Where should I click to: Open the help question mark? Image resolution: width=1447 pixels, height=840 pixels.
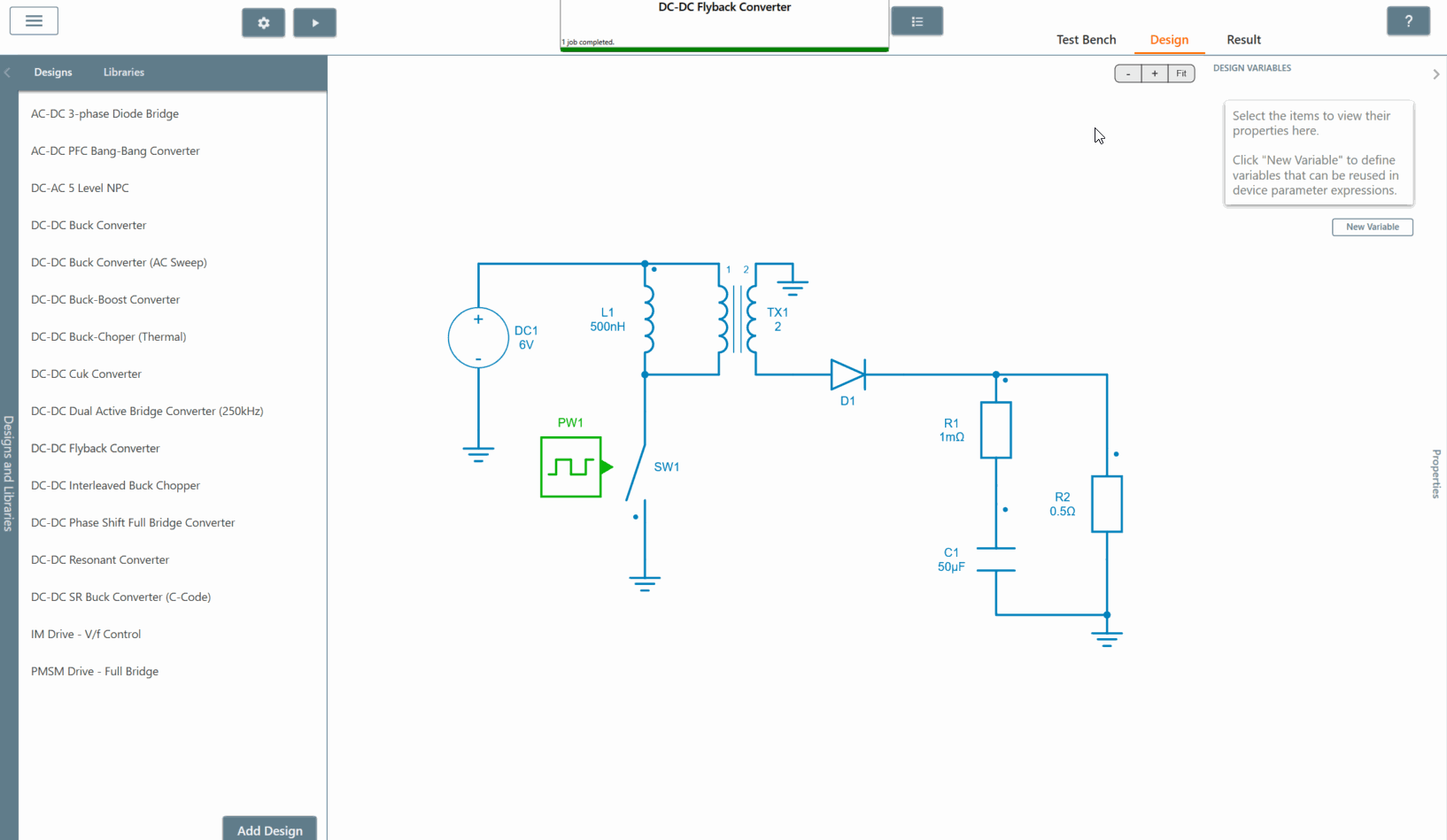[1407, 21]
